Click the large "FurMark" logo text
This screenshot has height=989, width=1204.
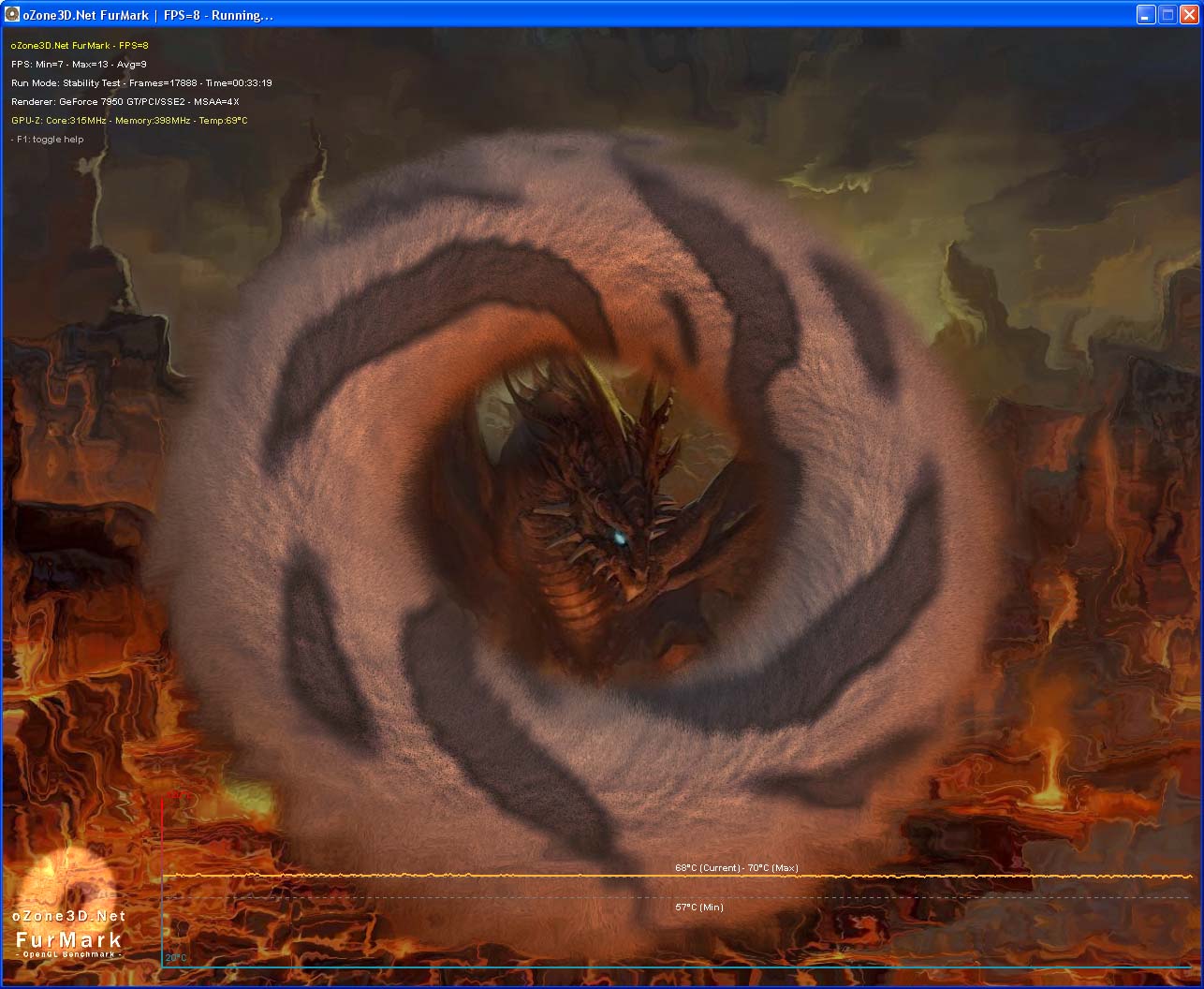coord(69,939)
